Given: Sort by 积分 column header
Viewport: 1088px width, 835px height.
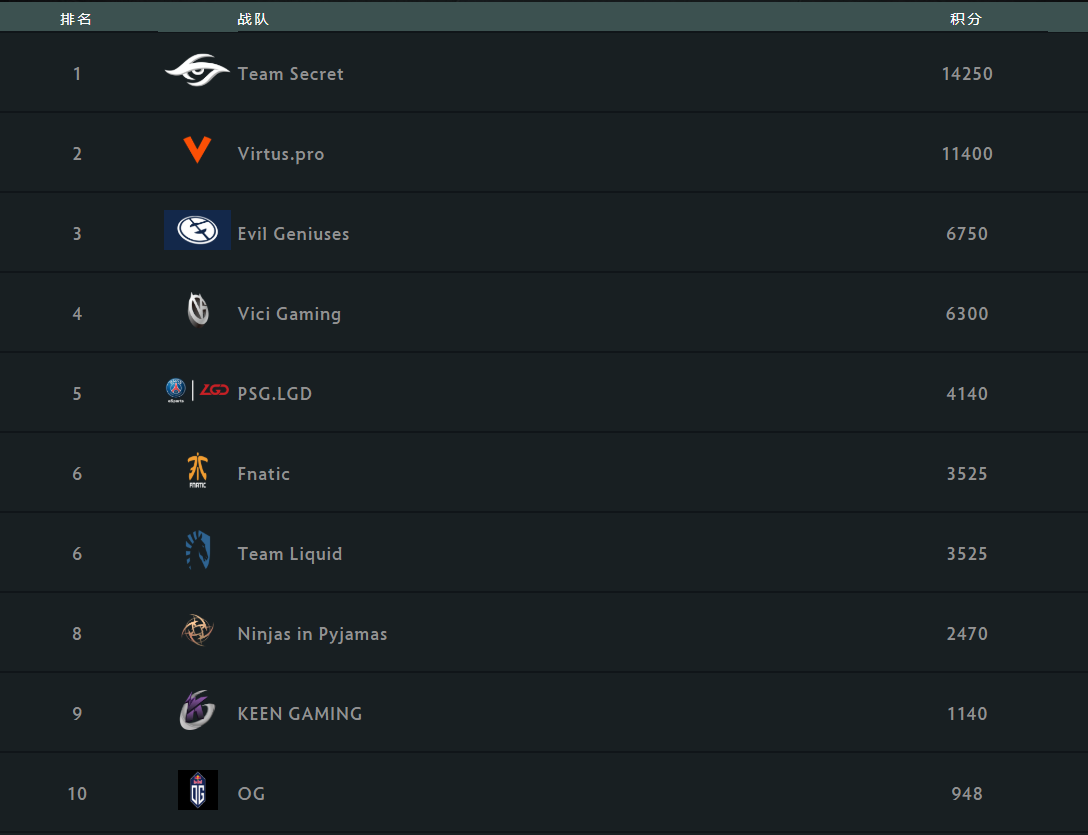Looking at the screenshot, I should [967, 19].
